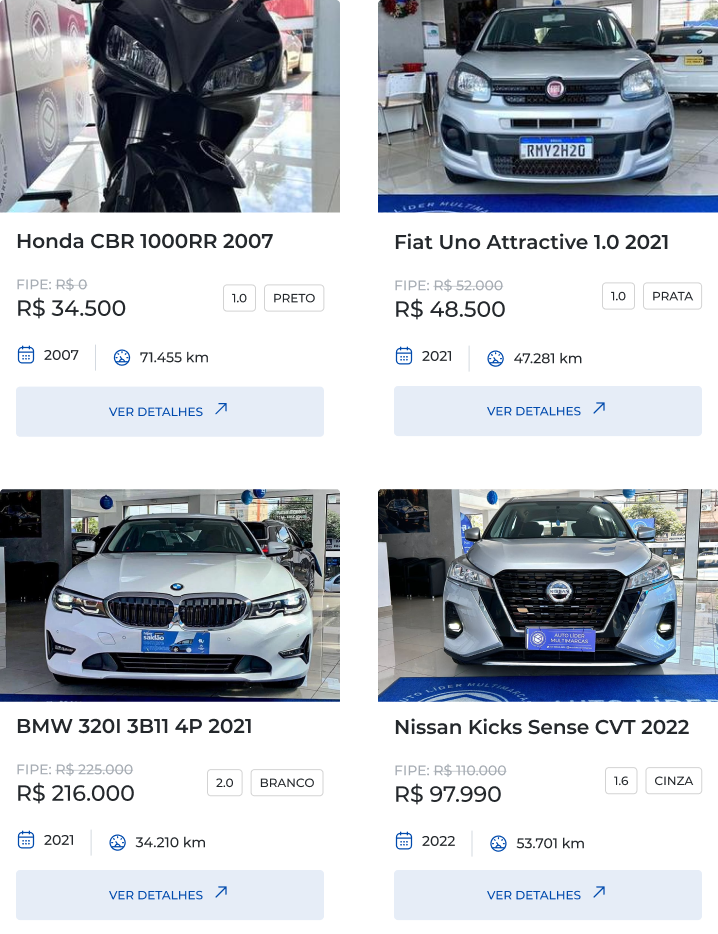This screenshot has width=718, height=934.
Task: Click the BMW 320I odometer icon
Action: coord(117,842)
